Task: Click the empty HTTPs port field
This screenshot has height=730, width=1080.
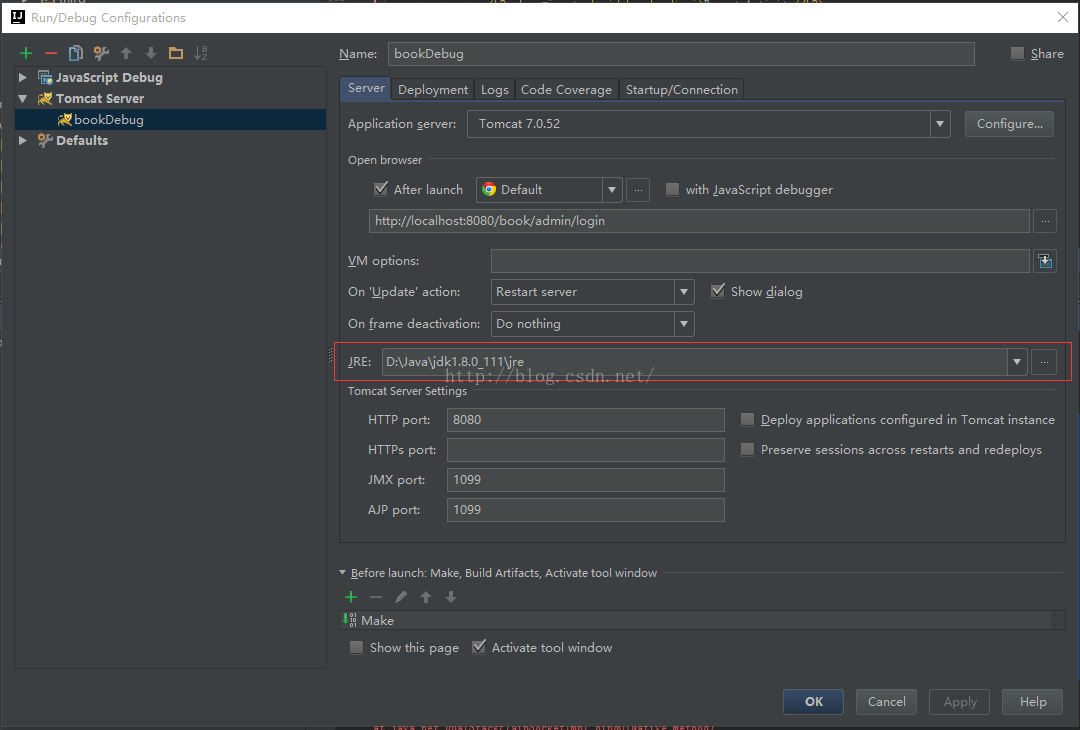Action: [585, 450]
